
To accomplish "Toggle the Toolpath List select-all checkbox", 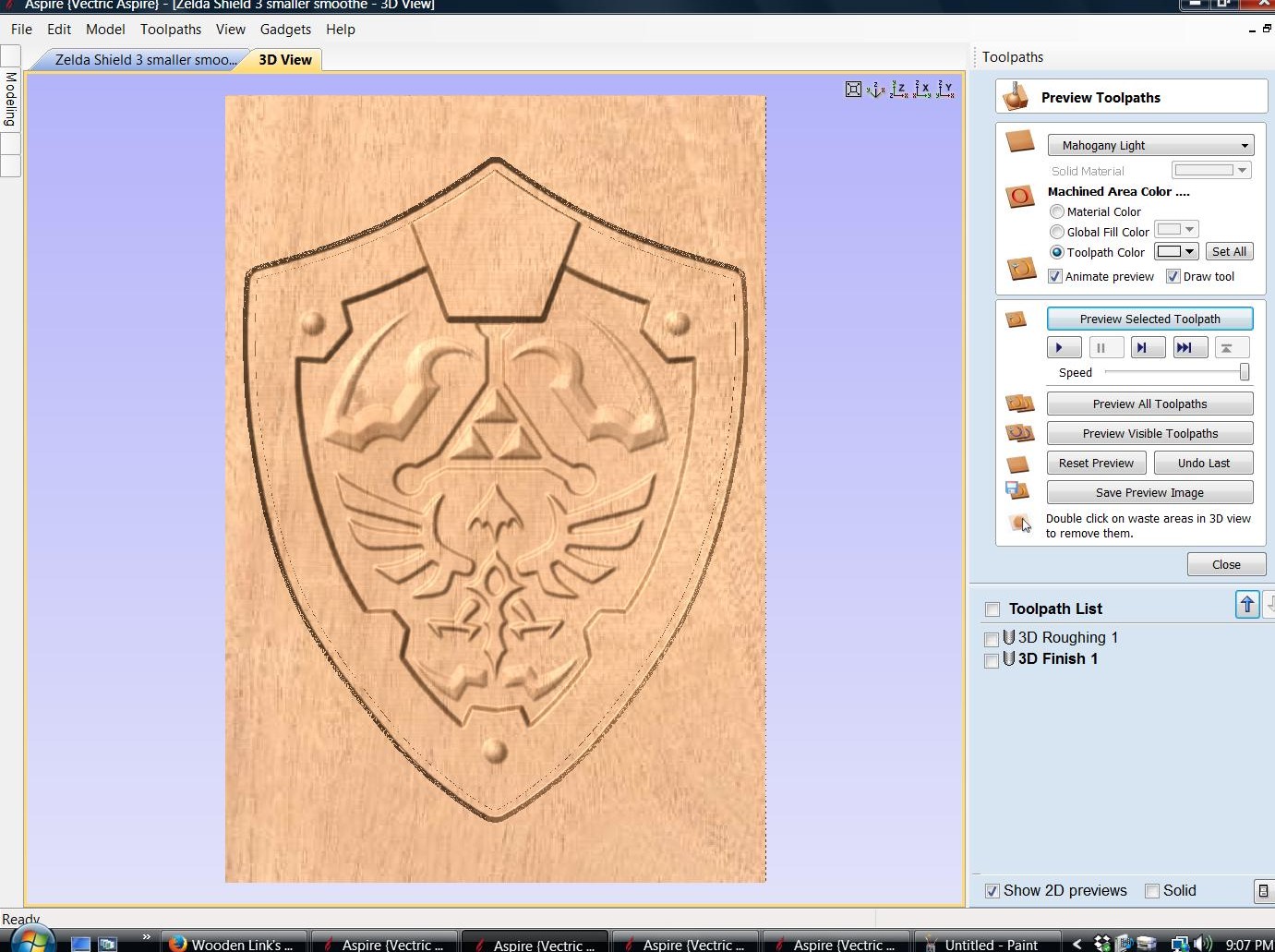I will click(x=992, y=609).
